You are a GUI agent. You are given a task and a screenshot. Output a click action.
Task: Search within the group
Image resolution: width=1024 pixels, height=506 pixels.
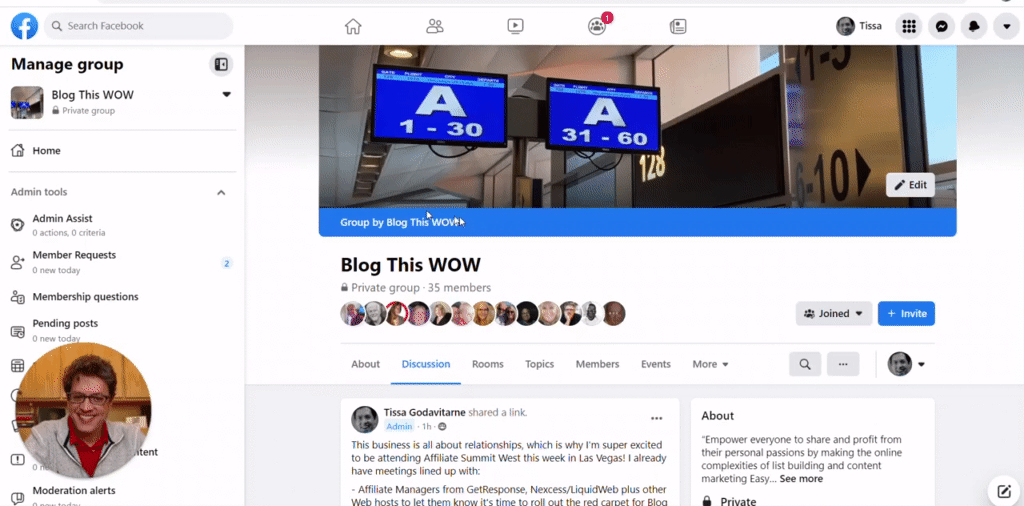point(805,364)
